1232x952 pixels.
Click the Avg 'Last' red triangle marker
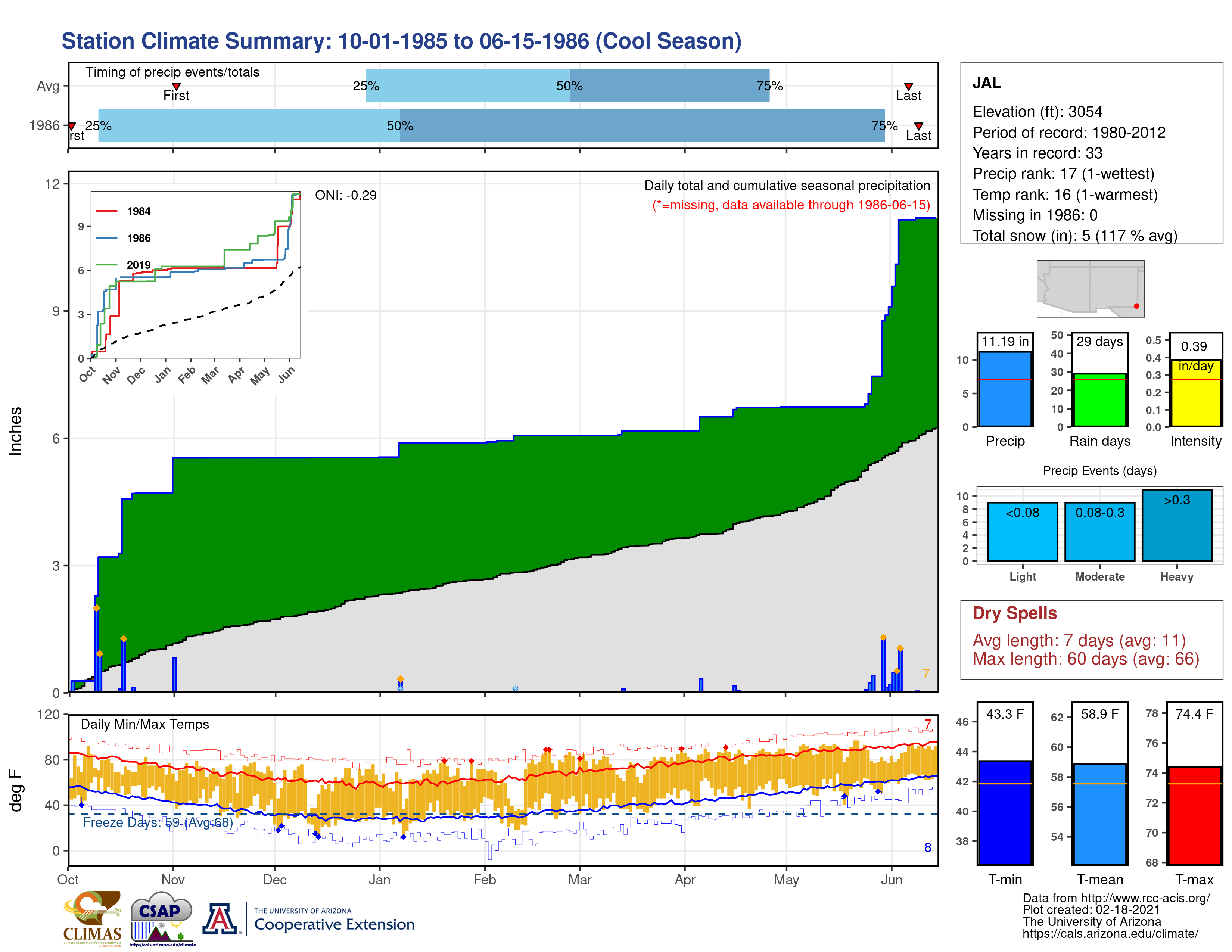[908, 86]
